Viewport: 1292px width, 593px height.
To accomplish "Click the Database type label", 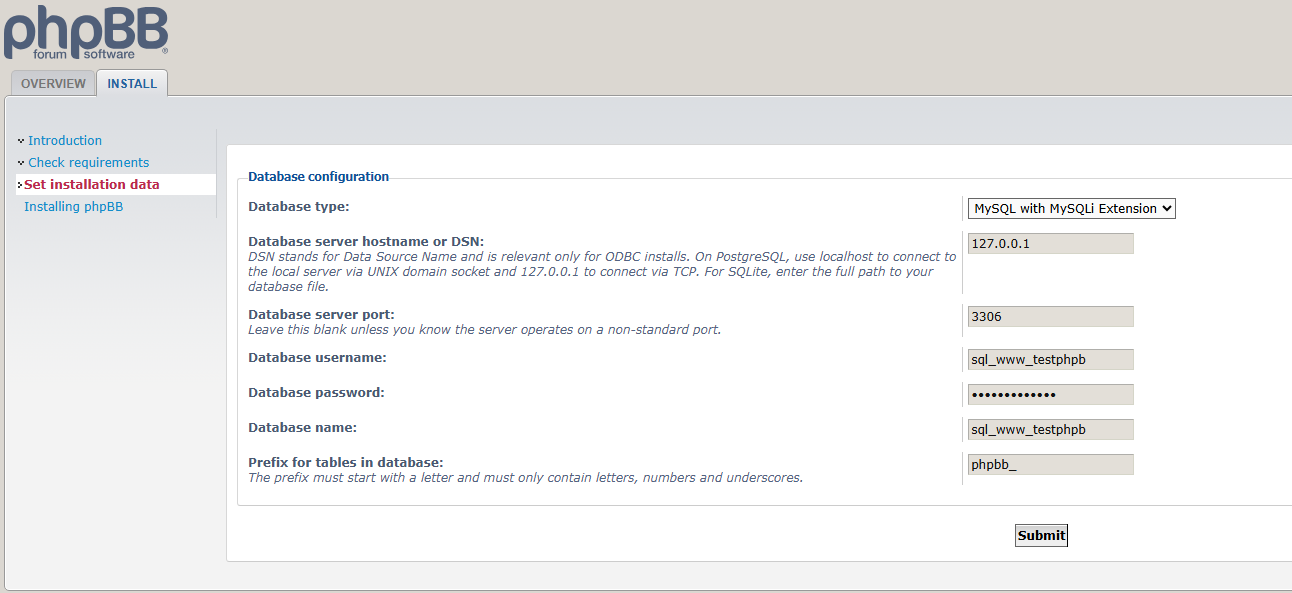I will tap(298, 207).
